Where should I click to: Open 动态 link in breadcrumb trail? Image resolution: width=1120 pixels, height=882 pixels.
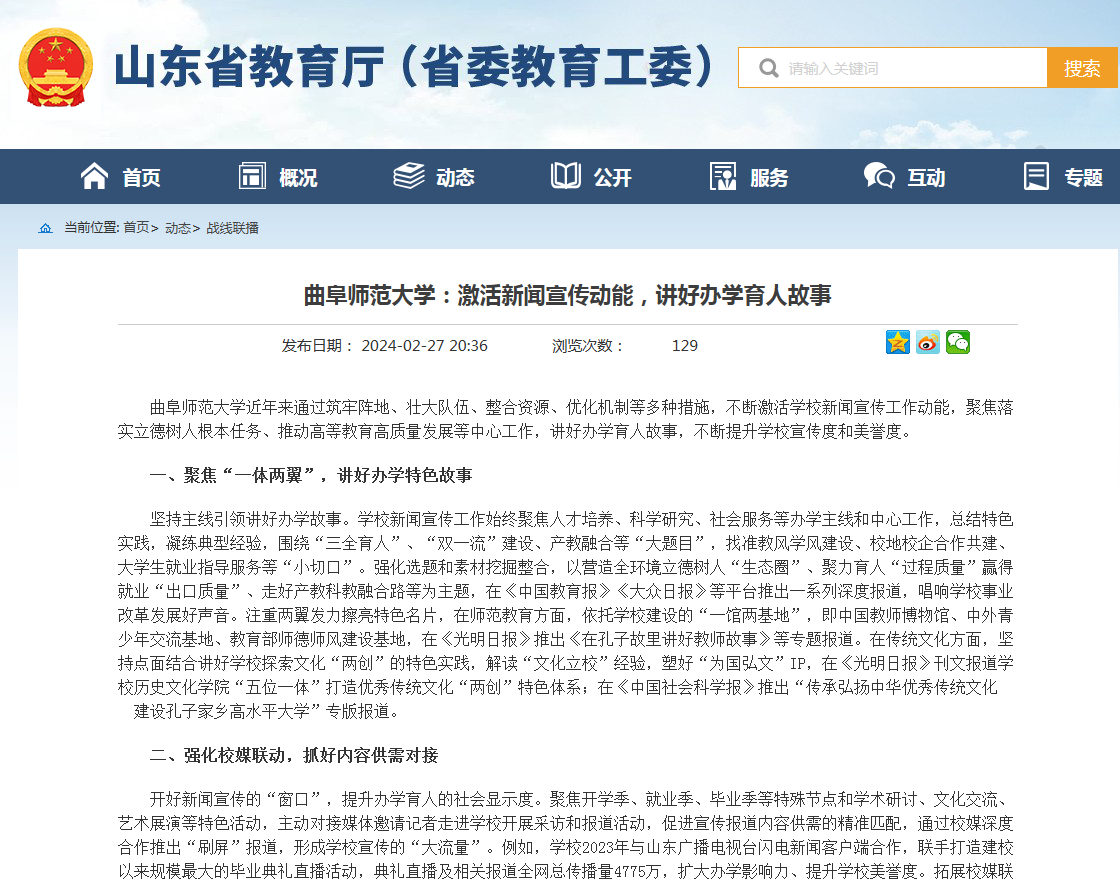click(178, 228)
